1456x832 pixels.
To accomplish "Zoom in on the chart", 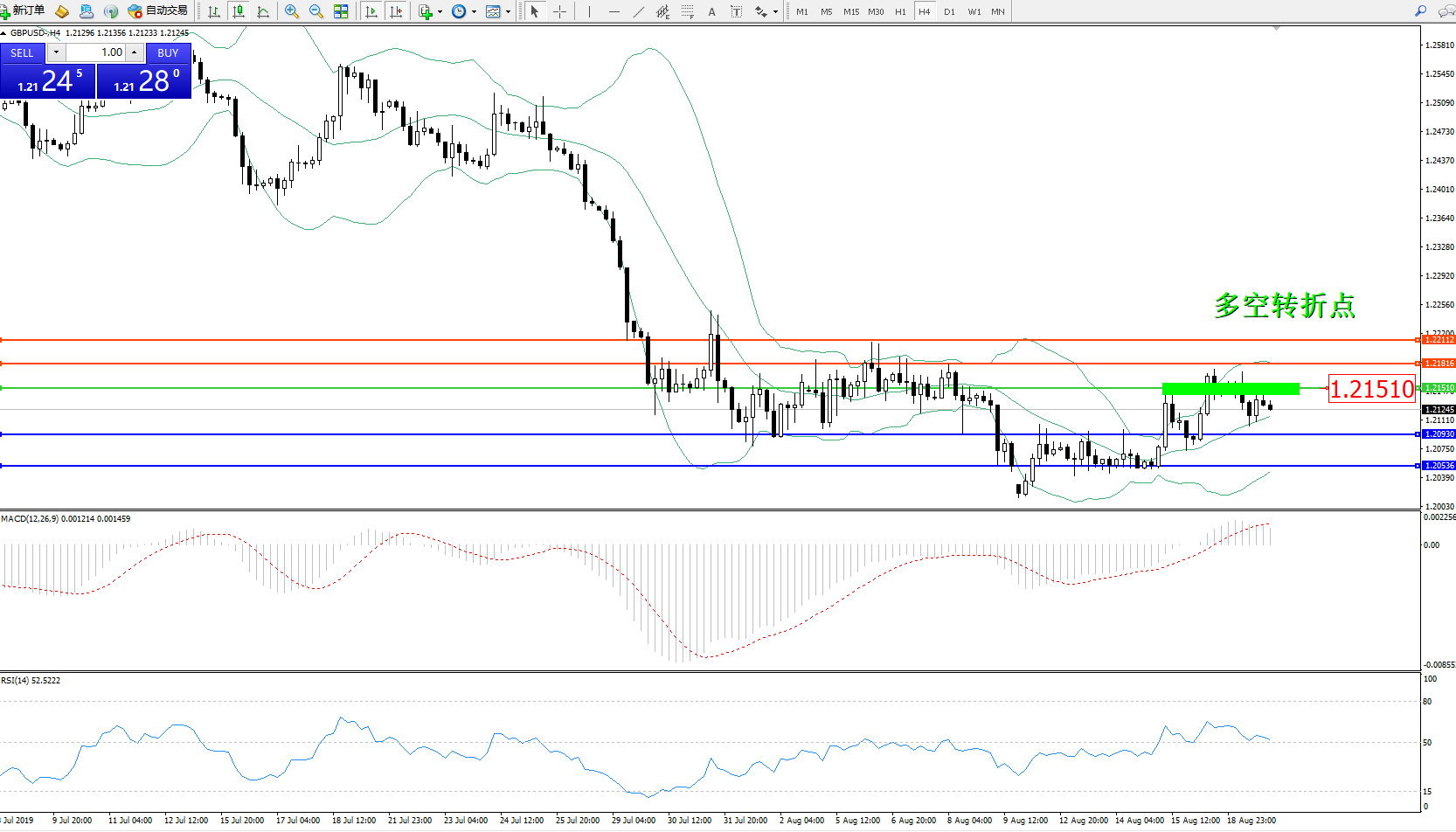I will click(292, 11).
